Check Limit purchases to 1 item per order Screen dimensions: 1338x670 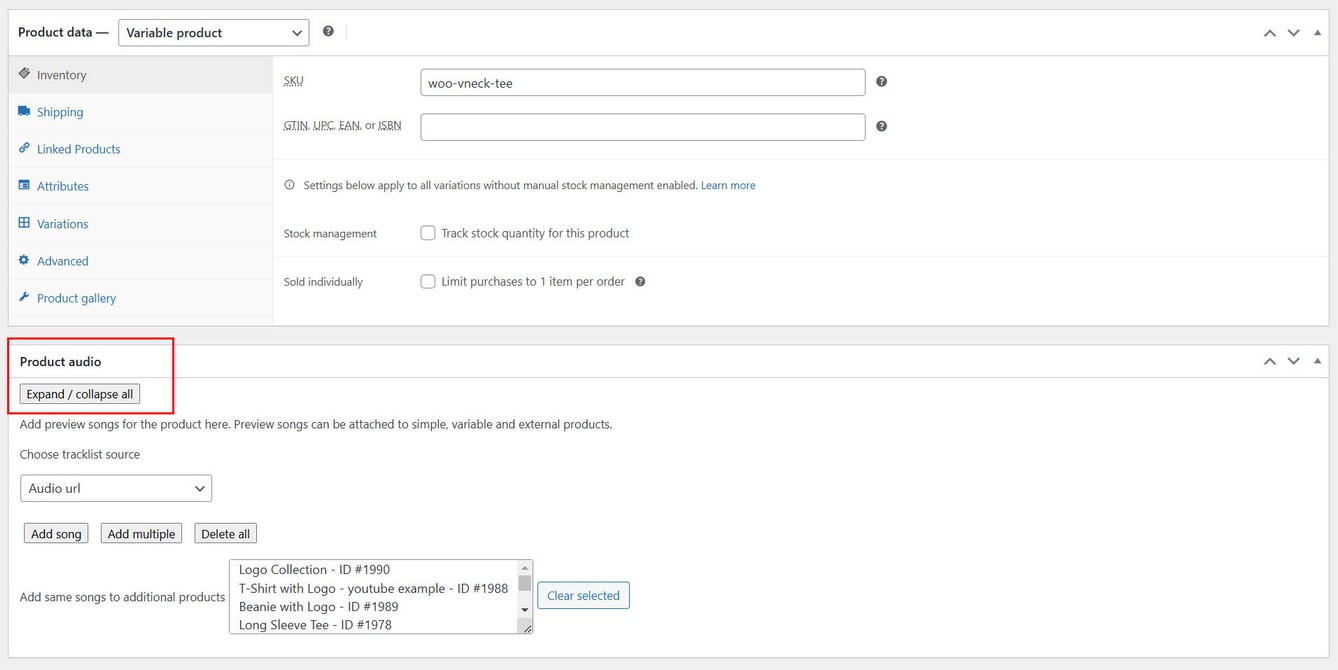click(x=428, y=282)
